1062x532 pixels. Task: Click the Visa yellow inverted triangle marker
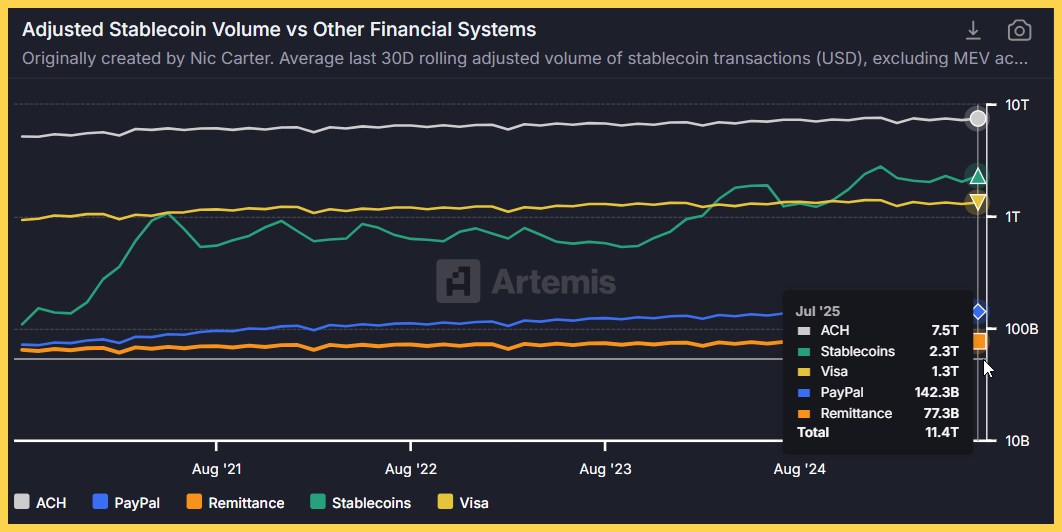point(978,203)
